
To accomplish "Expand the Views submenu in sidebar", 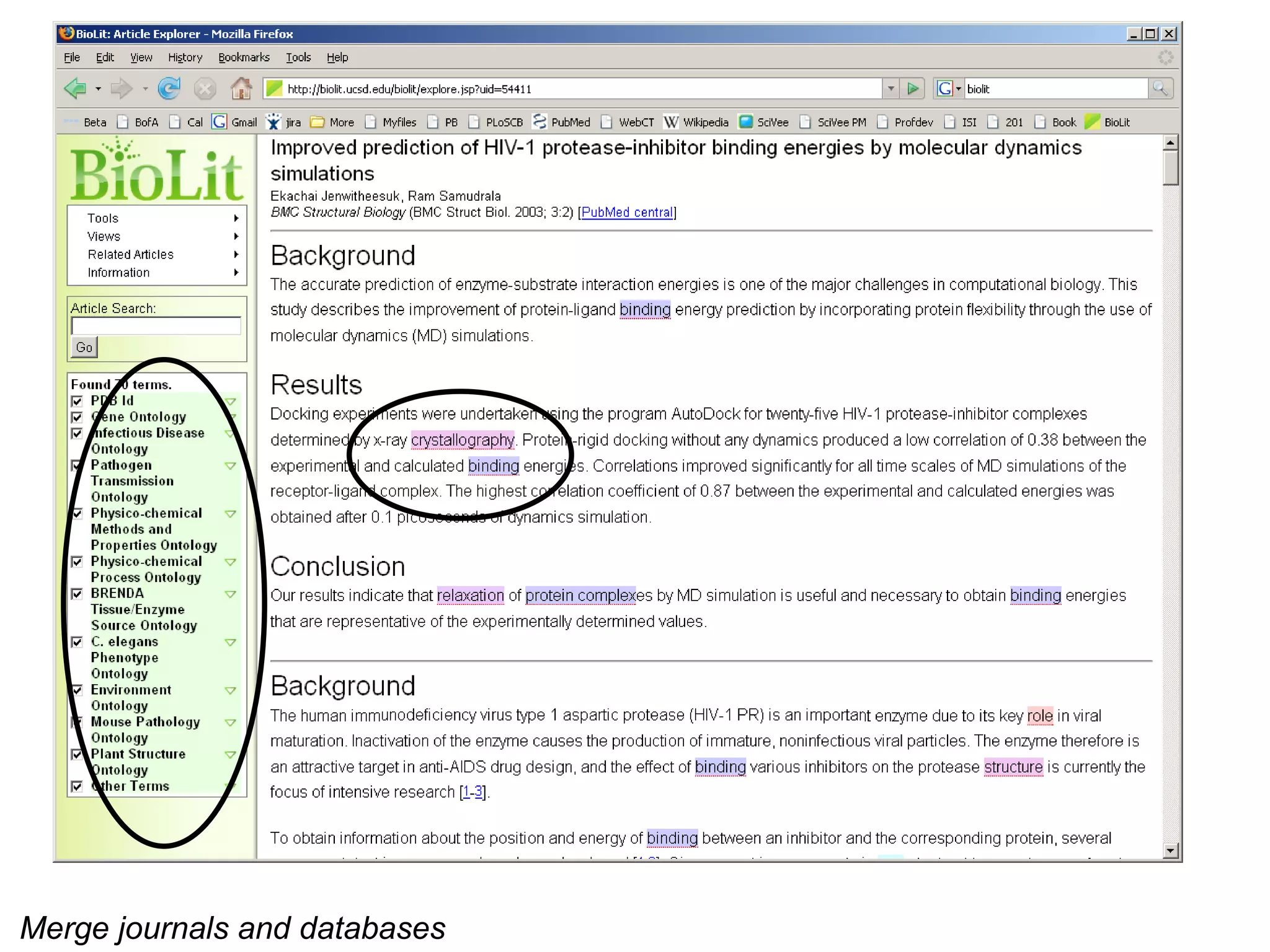I will (156, 236).
